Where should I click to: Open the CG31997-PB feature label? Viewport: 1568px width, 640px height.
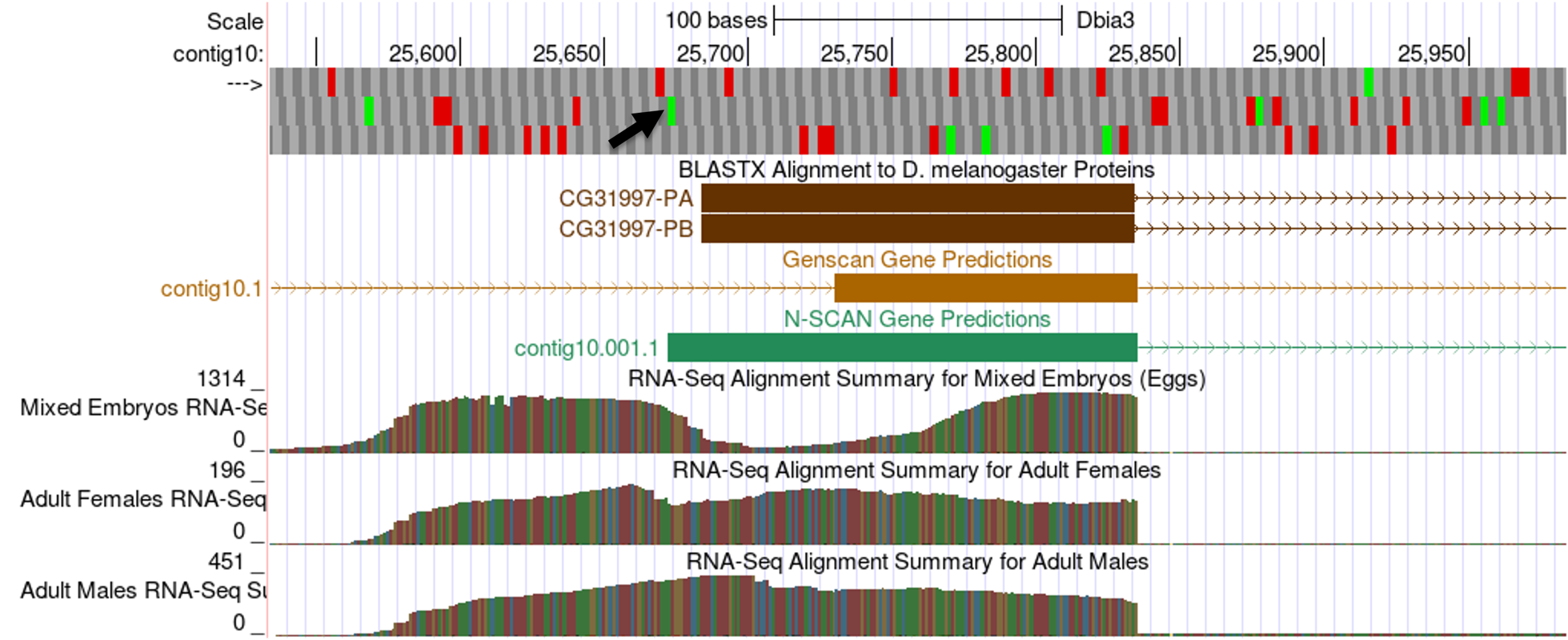[626, 229]
